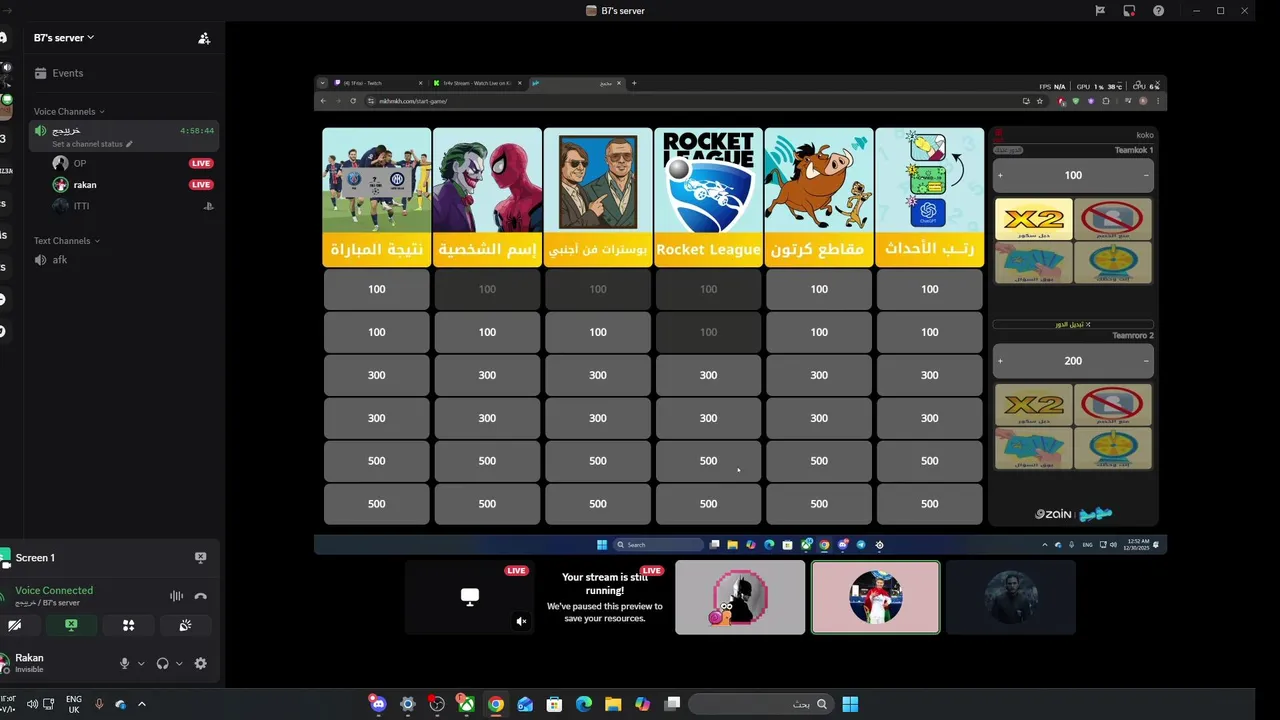The height and width of the screenshot is (720, 1280).
Task: Open Discord User Settings gear
Action: coord(200,663)
